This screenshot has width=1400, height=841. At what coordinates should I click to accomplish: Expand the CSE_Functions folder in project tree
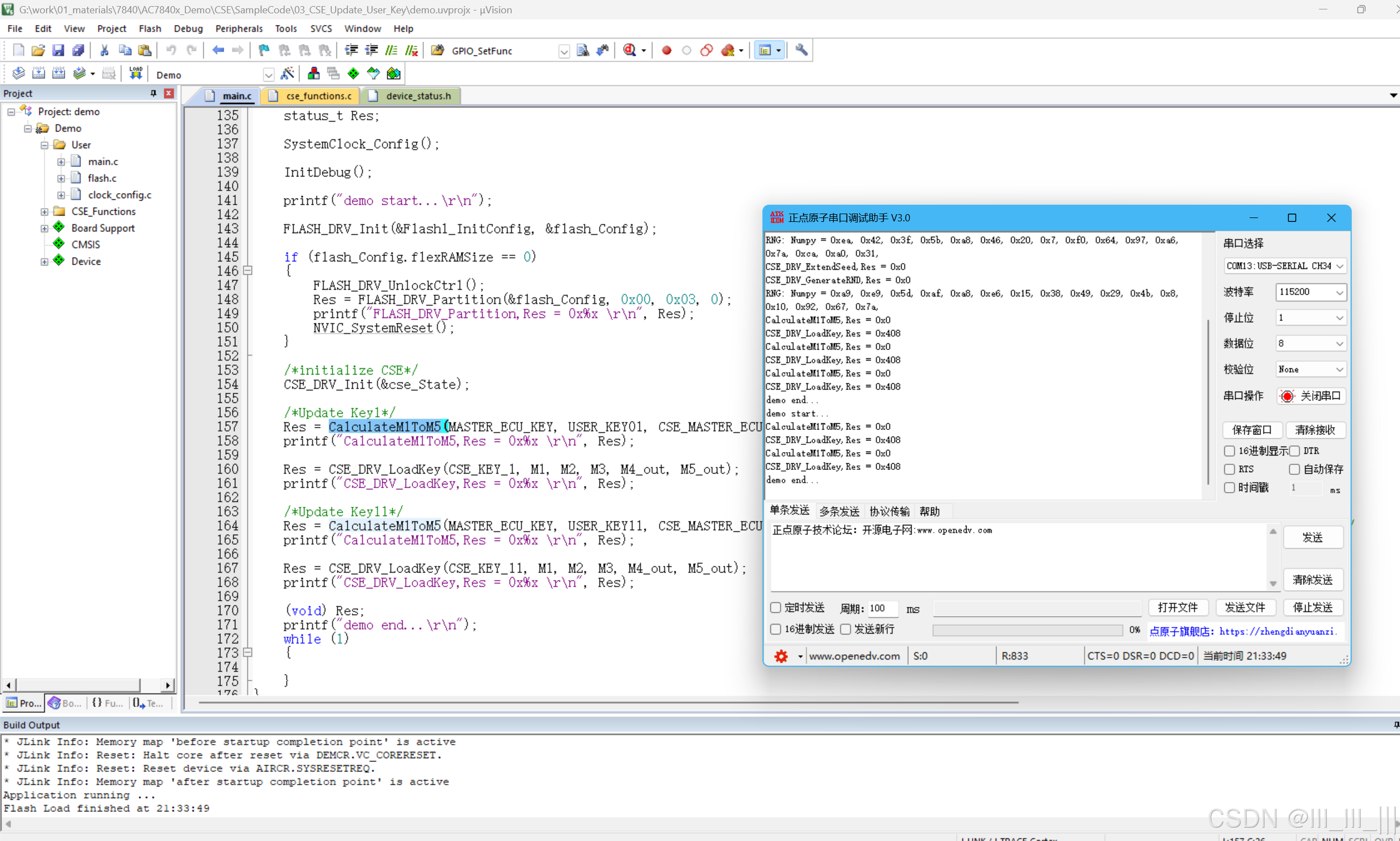pos(44,211)
